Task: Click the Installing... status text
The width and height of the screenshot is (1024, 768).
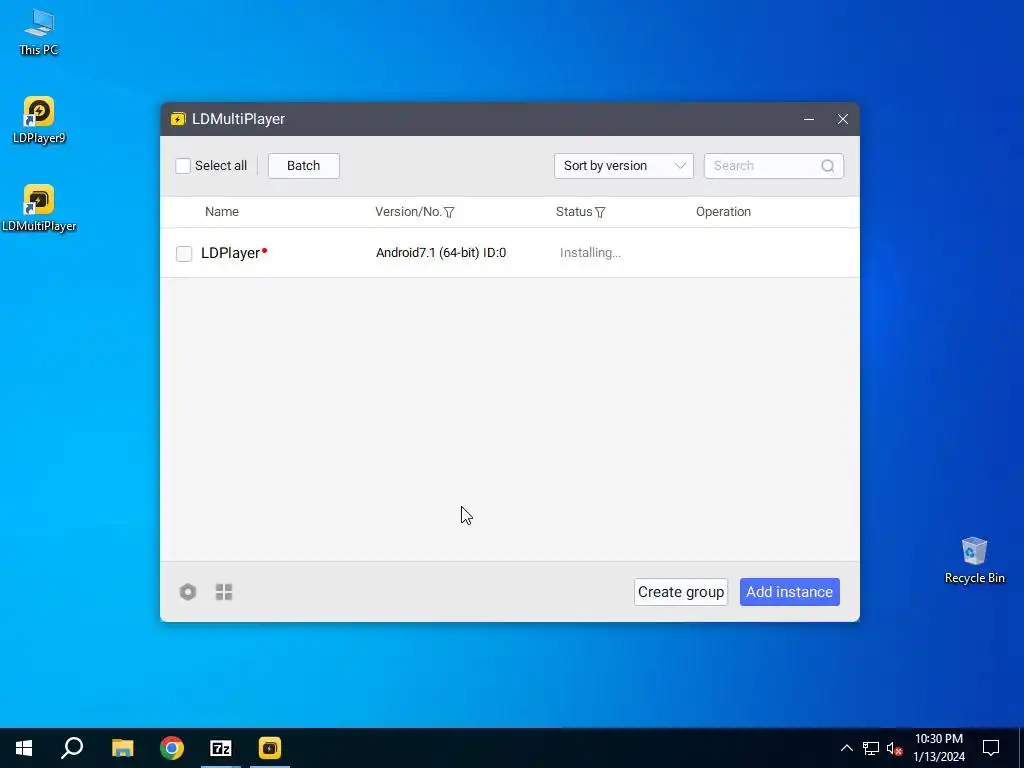Action: point(590,253)
